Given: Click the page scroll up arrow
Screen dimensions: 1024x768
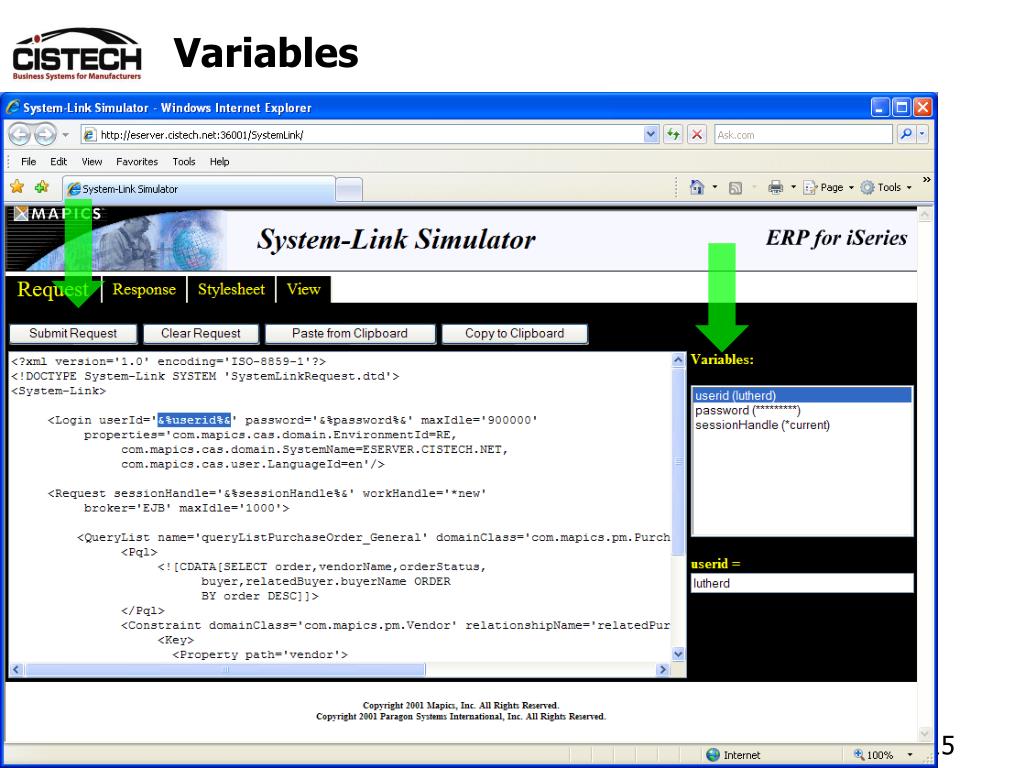Looking at the screenshot, I should (x=924, y=215).
